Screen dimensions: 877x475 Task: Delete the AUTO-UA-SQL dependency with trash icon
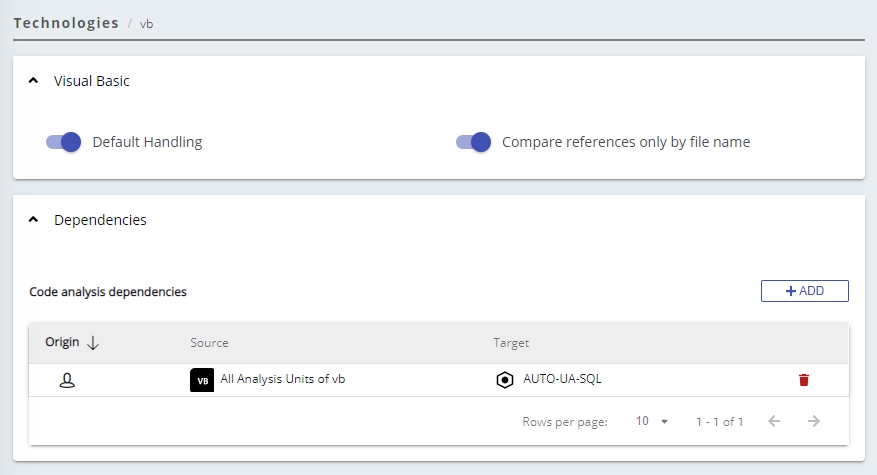(803, 380)
